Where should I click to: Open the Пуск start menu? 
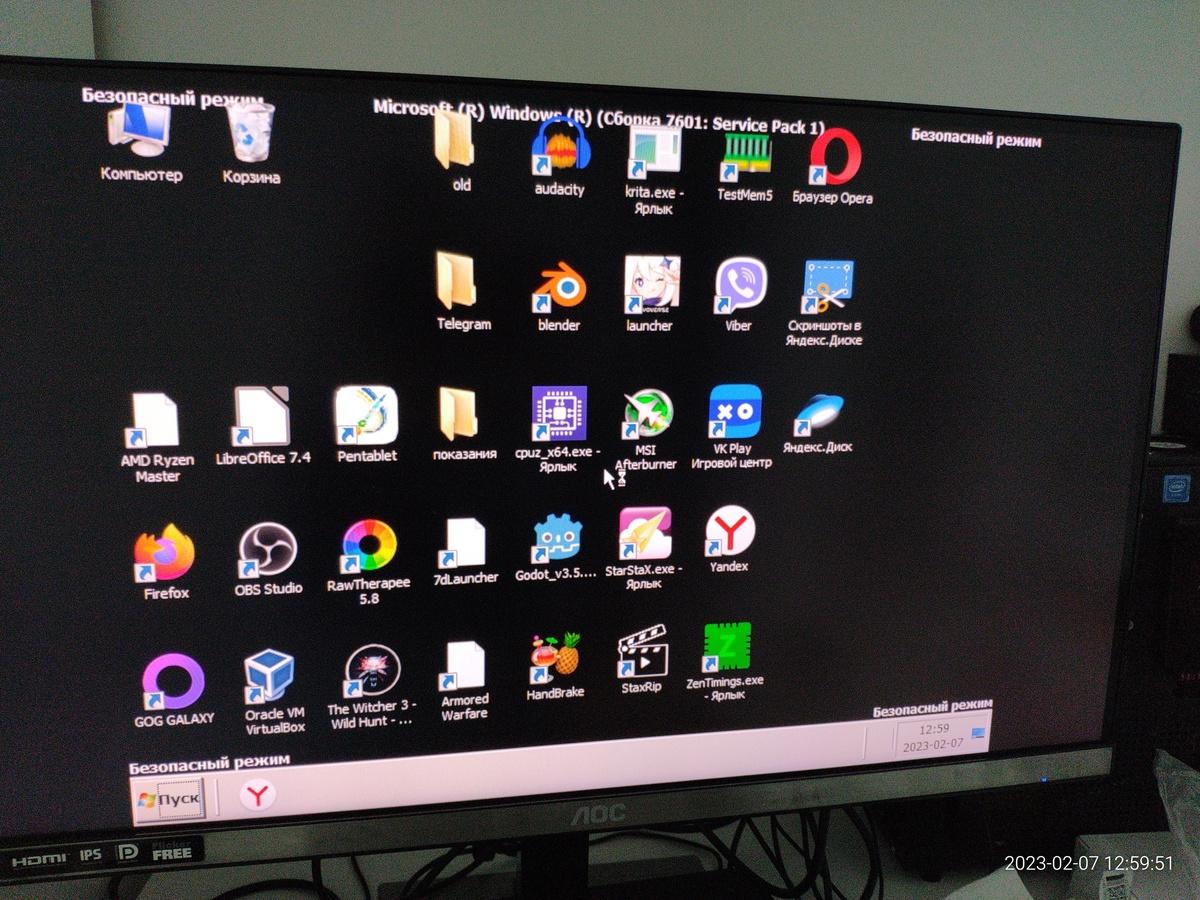(169, 800)
